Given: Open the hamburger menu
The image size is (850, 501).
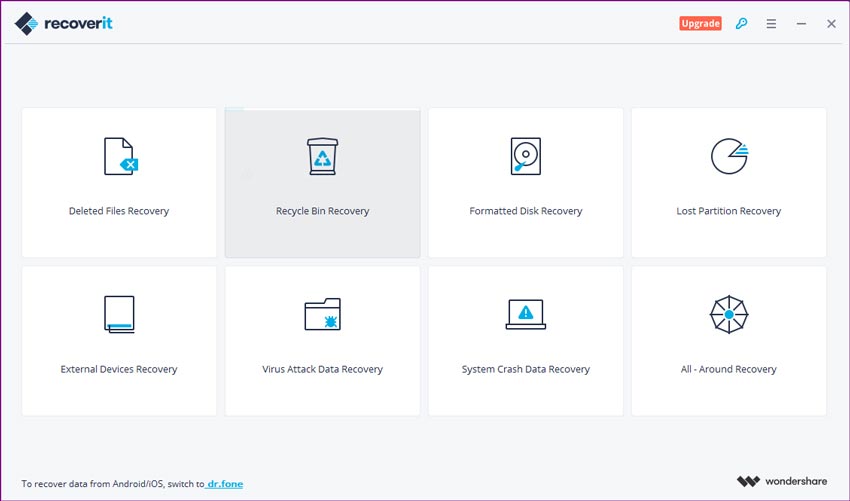Looking at the screenshot, I should tap(771, 23).
